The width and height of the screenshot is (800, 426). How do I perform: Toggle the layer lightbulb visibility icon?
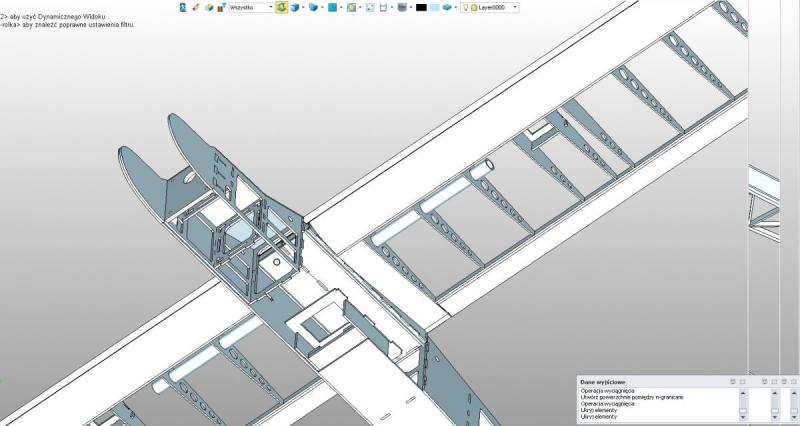tap(465, 7)
